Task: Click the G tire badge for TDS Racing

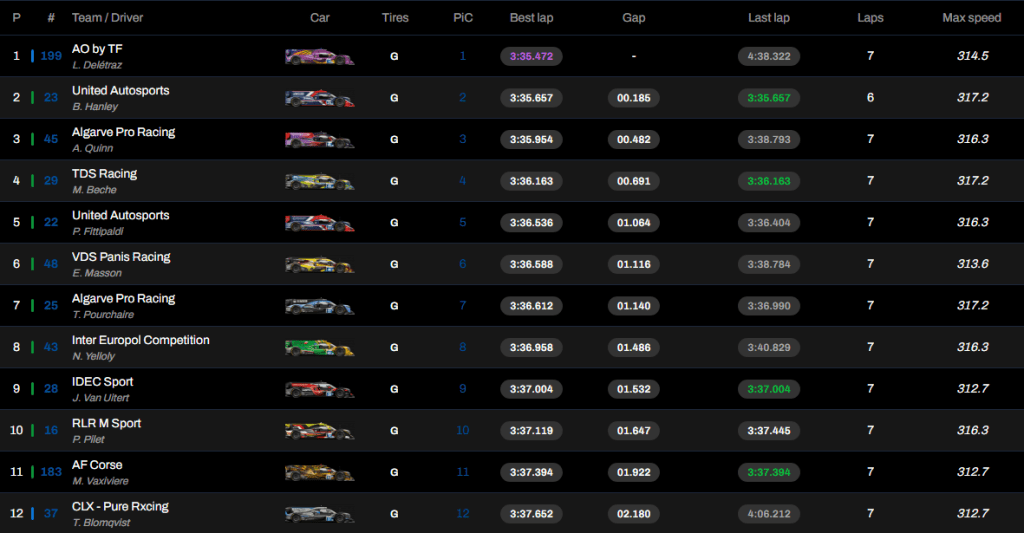Action: pyautogui.click(x=394, y=181)
